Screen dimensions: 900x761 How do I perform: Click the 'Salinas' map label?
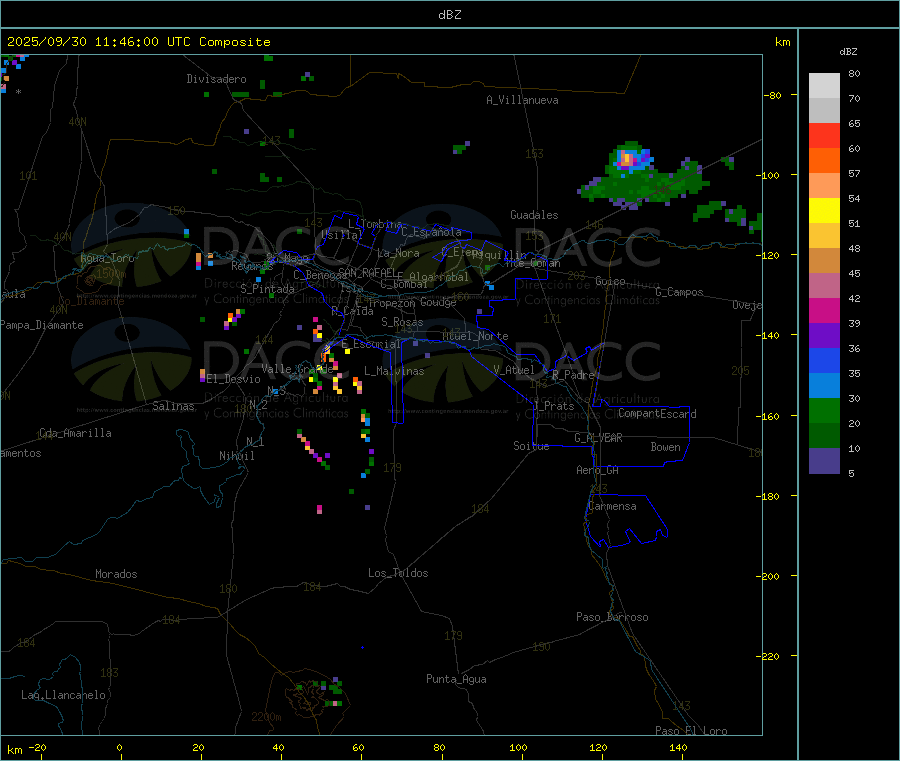173,406
